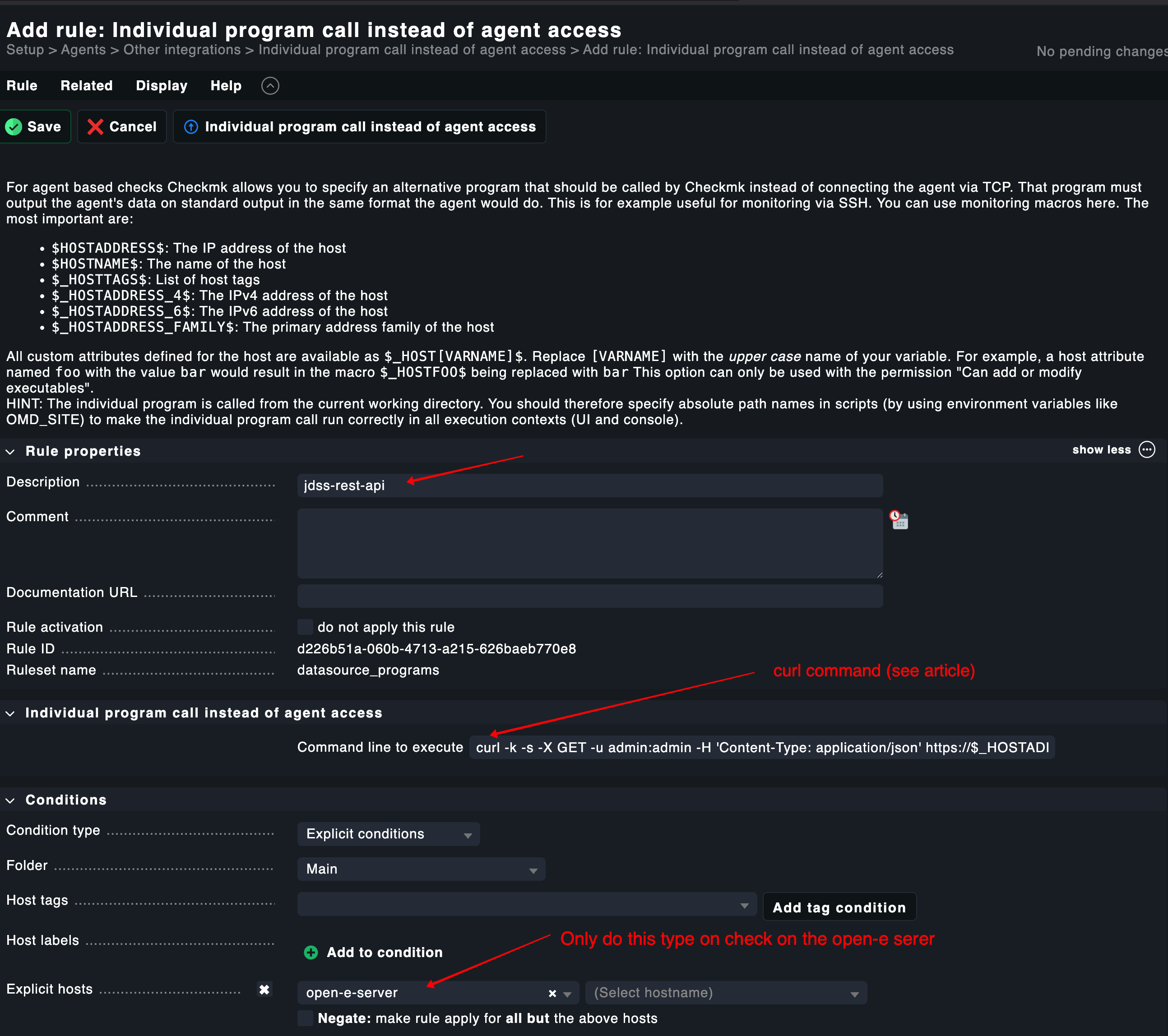Click the blue up-arrow ruleset icon

[x=191, y=127]
